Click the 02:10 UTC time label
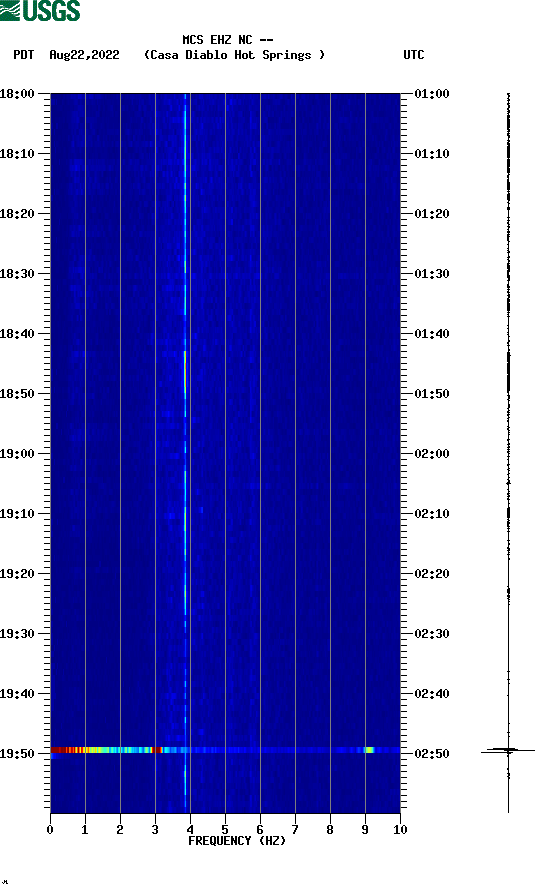 point(432,514)
